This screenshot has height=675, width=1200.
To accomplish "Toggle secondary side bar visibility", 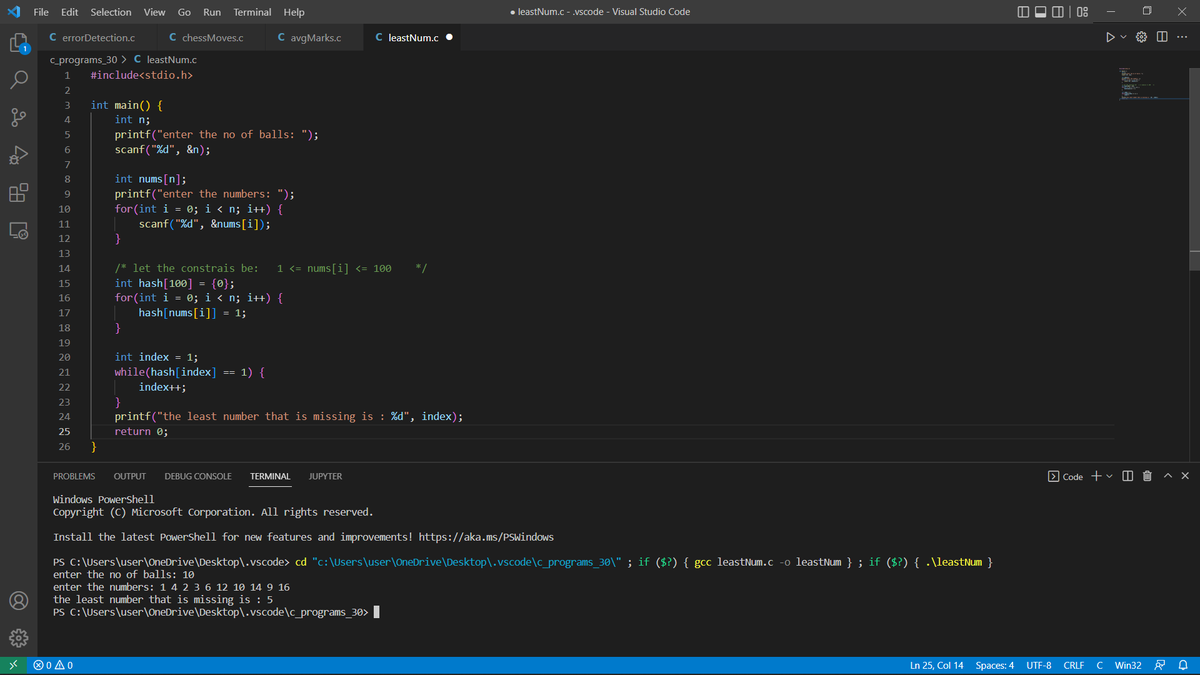I will coord(1057,12).
